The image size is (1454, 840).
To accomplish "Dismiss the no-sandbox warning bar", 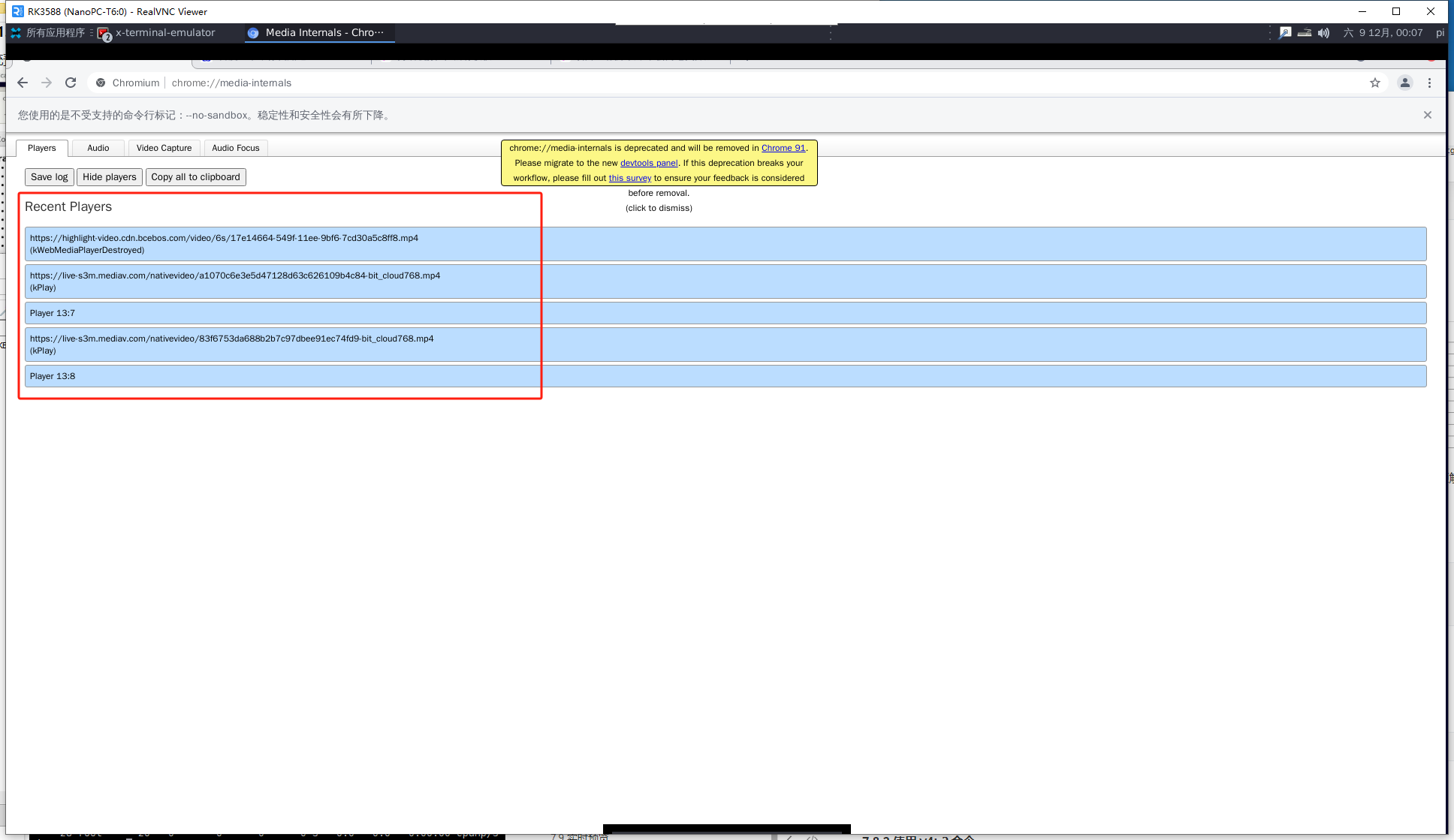I will pyautogui.click(x=1427, y=115).
